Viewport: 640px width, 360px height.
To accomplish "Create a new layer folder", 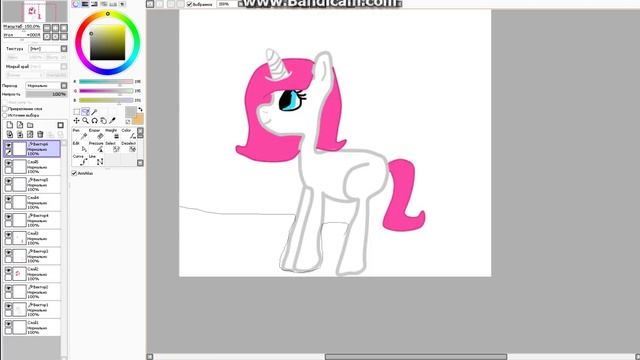I will [30, 125].
